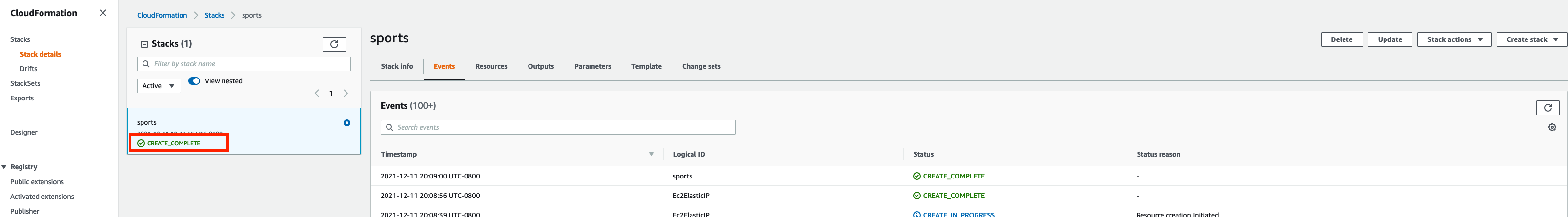Screen dimensions: 1568x217
Task: Open the Stacks breadcrumb link
Action: pyautogui.click(x=214, y=15)
